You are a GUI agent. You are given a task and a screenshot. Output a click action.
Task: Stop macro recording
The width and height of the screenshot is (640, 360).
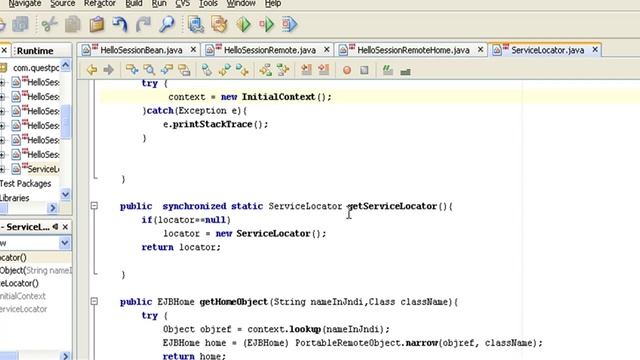364,70
